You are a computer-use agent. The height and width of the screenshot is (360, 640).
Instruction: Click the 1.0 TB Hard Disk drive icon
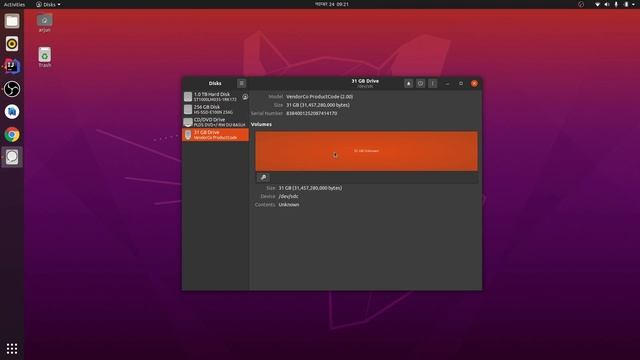[188, 97]
